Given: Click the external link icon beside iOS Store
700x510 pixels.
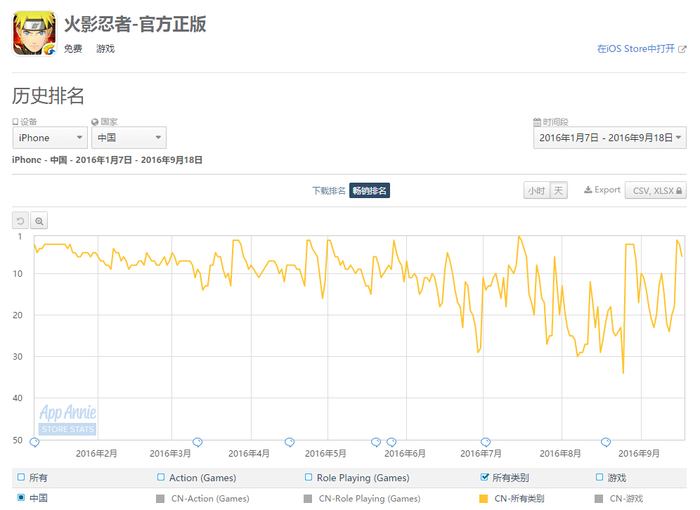Looking at the screenshot, I should pos(682,49).
